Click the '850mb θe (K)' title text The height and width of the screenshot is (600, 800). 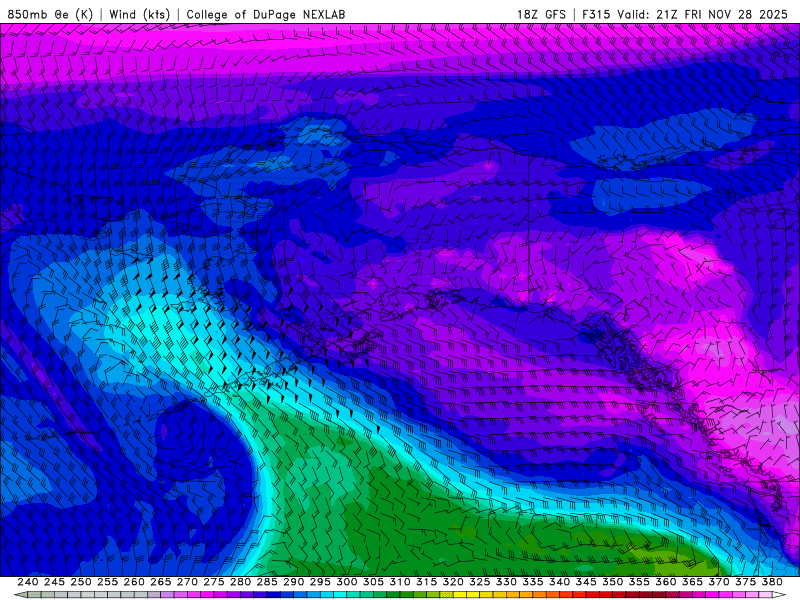(x=50, y=15)
